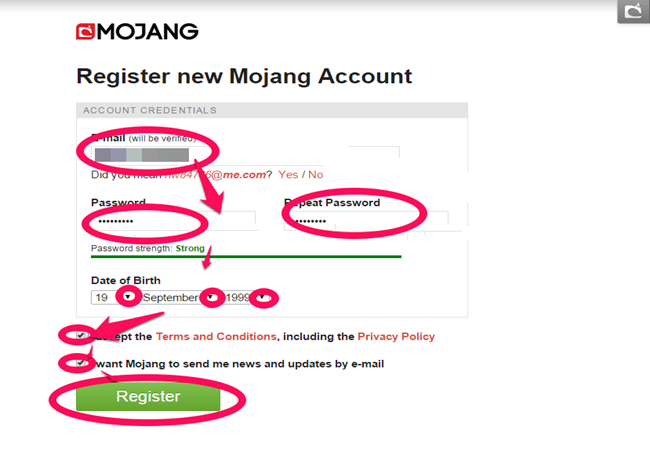
Task: Click the Mojang logo in the header
Action: pyautogui.click(x=137, y=31)
